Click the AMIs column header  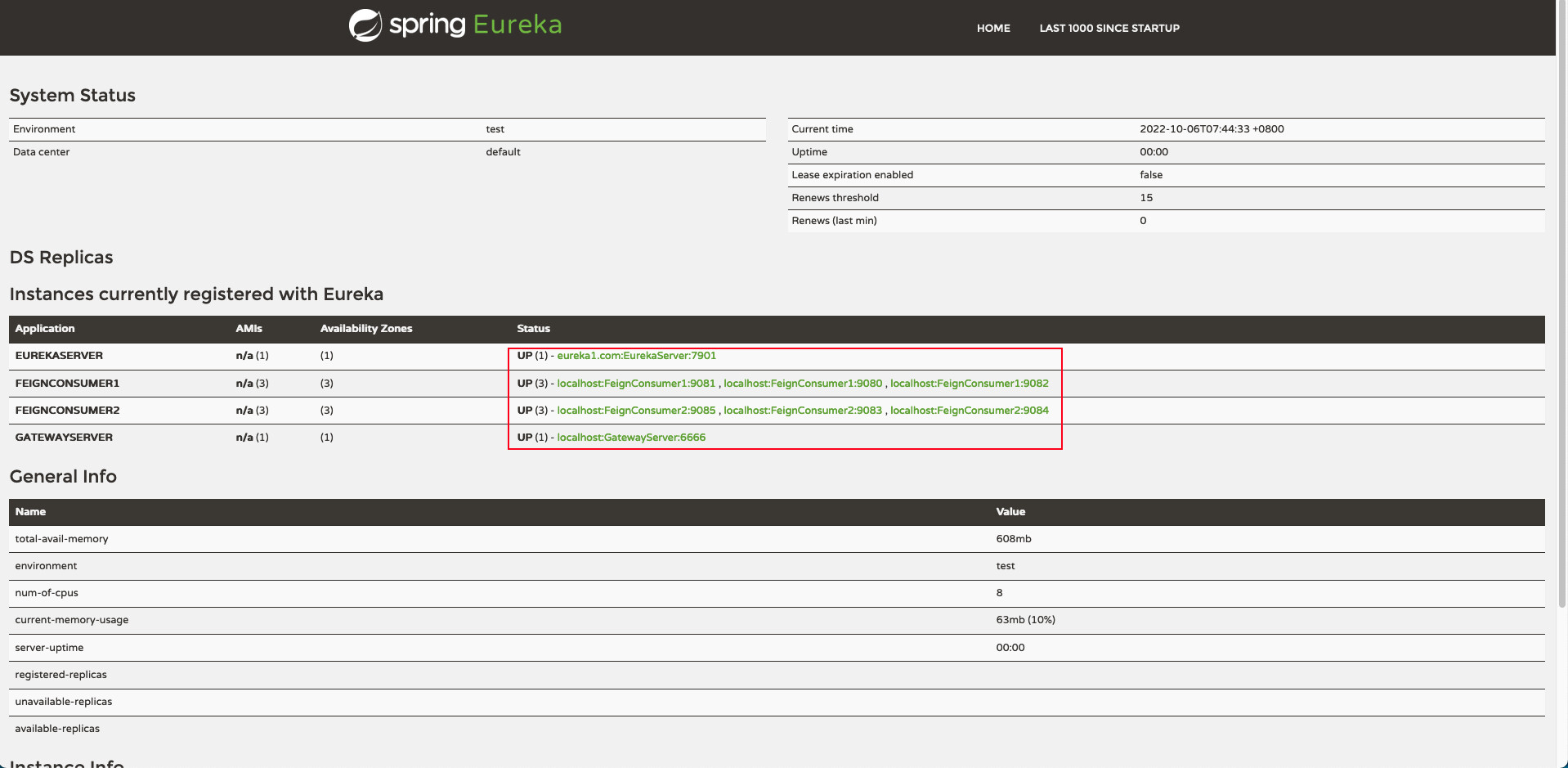pyautogui.click(x=249, y=329)
